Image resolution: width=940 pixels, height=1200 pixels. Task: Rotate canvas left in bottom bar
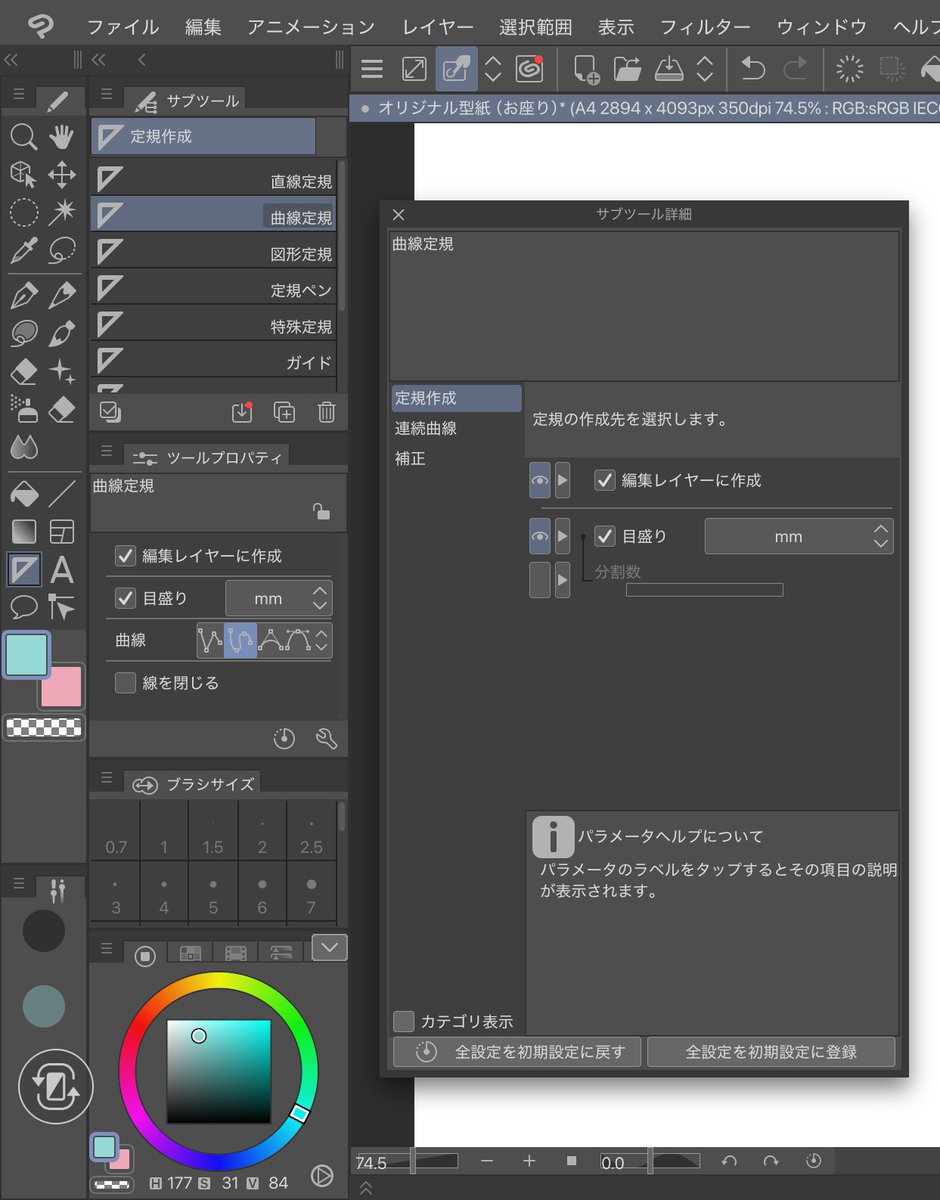[x=729, y=1161]
